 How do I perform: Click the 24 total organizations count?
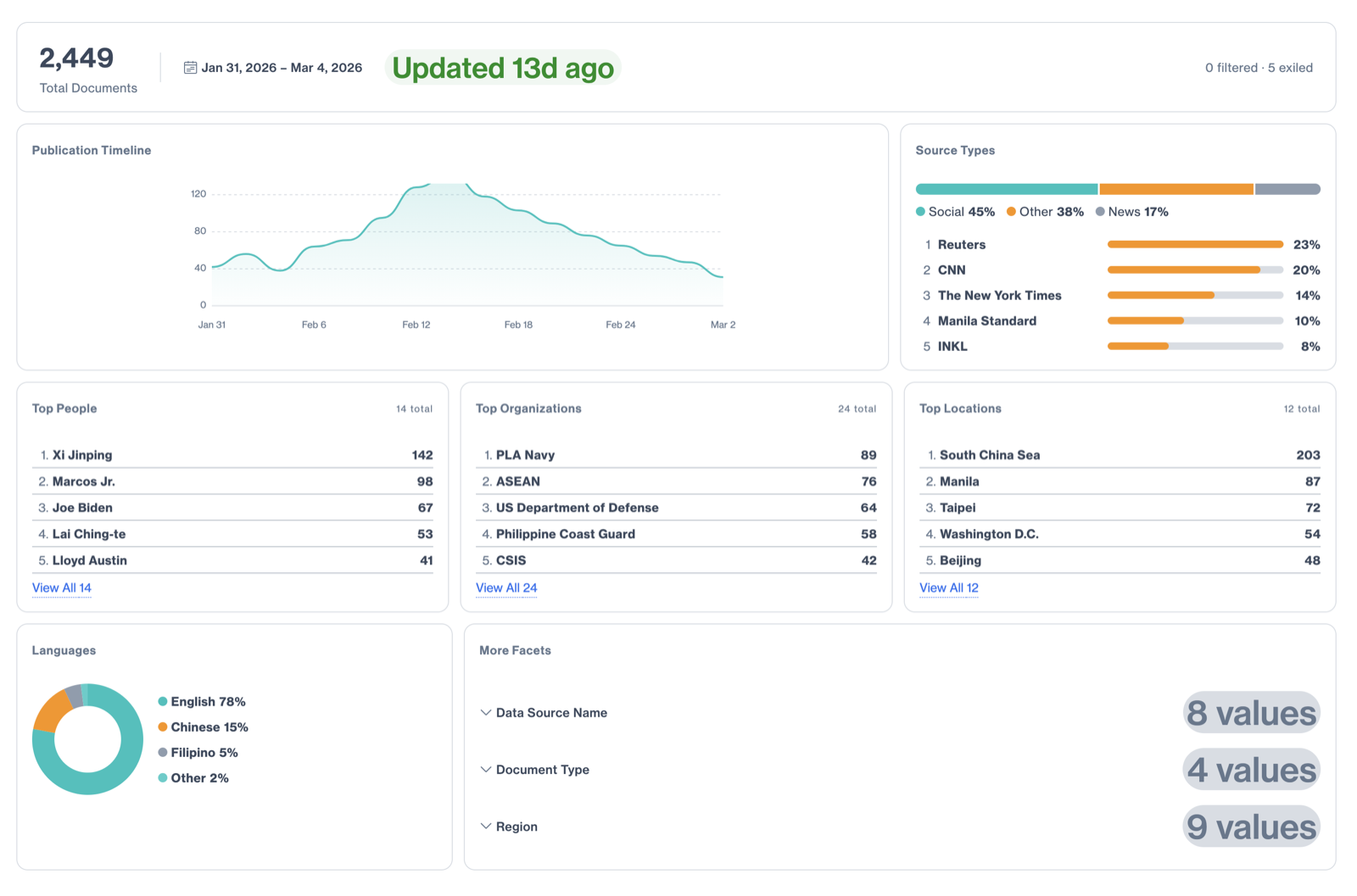pos(857,409)
